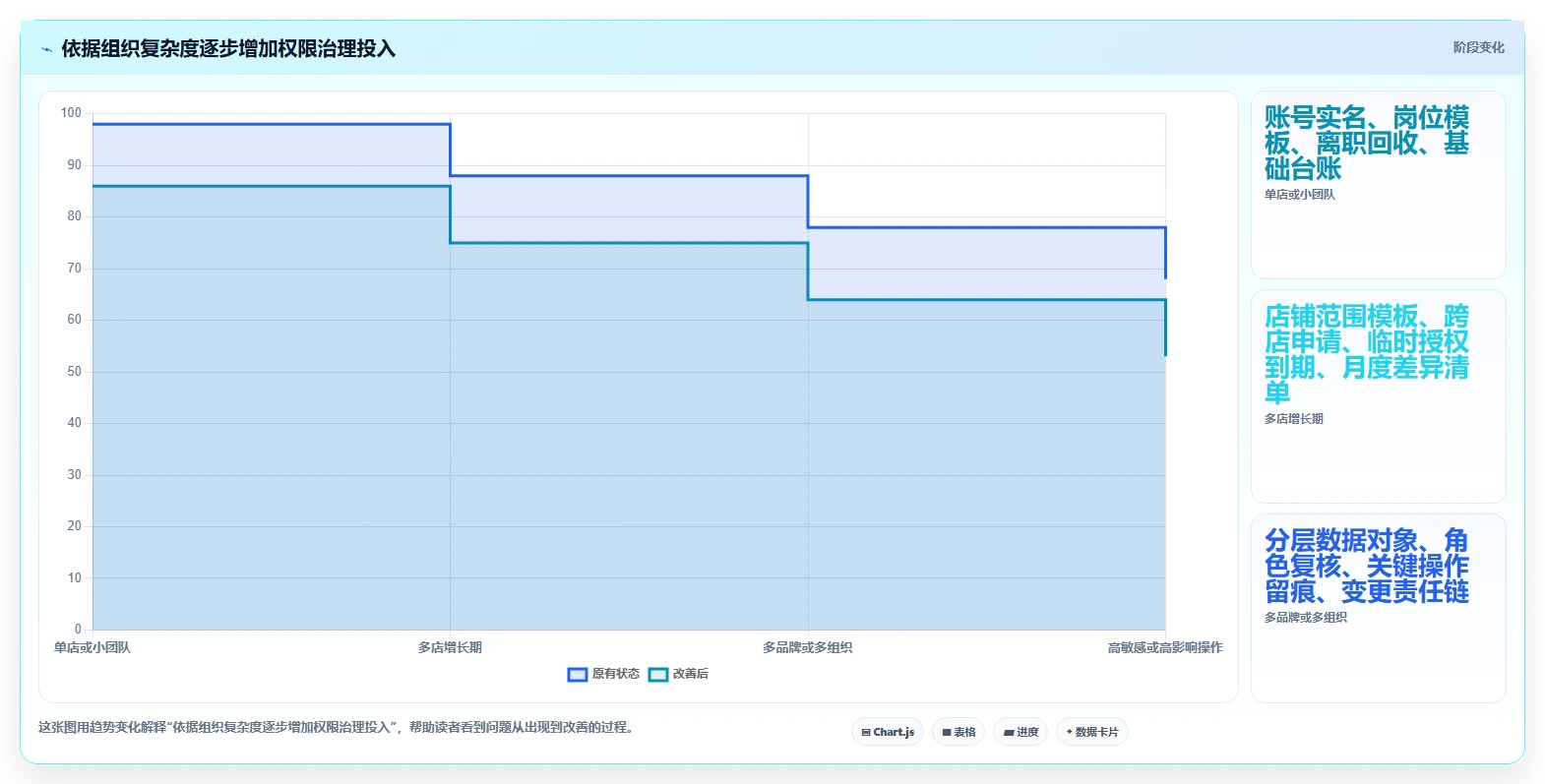Click the chart description sentence below chart
The width and height of the screenshot is (1545, 784).
pos(339,728)
